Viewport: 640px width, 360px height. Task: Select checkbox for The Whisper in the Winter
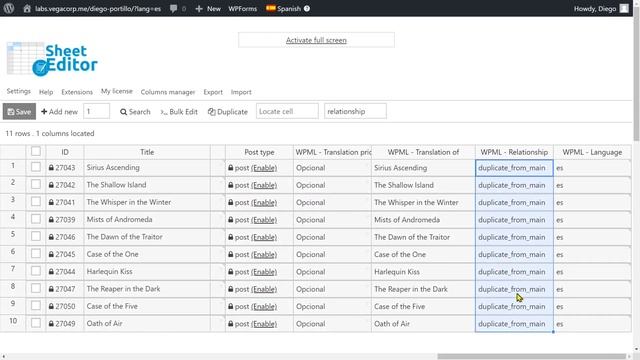tap(36, 202)
